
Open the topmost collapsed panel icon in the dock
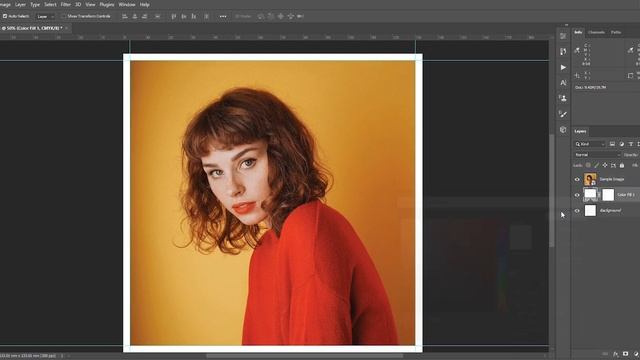(x=563, y=36)
